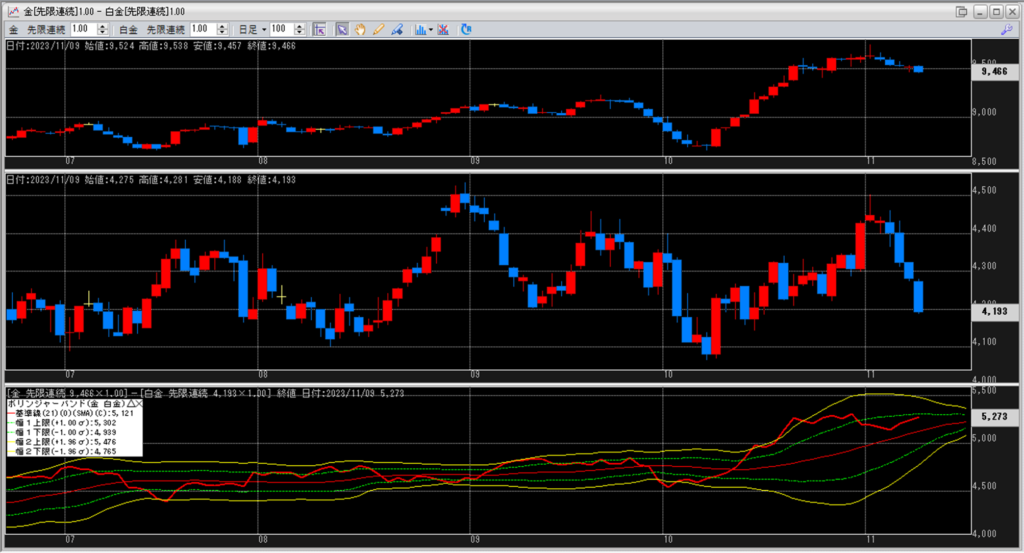Open the 日足 timeframe dropdown
This screenshot has width=1024, height=553.
263,30
